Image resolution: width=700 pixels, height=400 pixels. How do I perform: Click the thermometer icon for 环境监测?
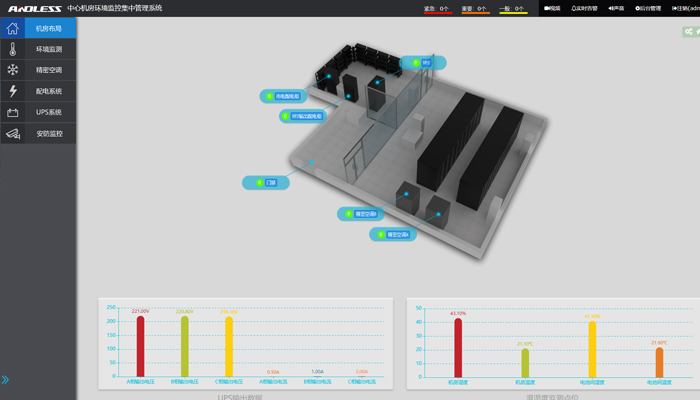coord(13,49)
